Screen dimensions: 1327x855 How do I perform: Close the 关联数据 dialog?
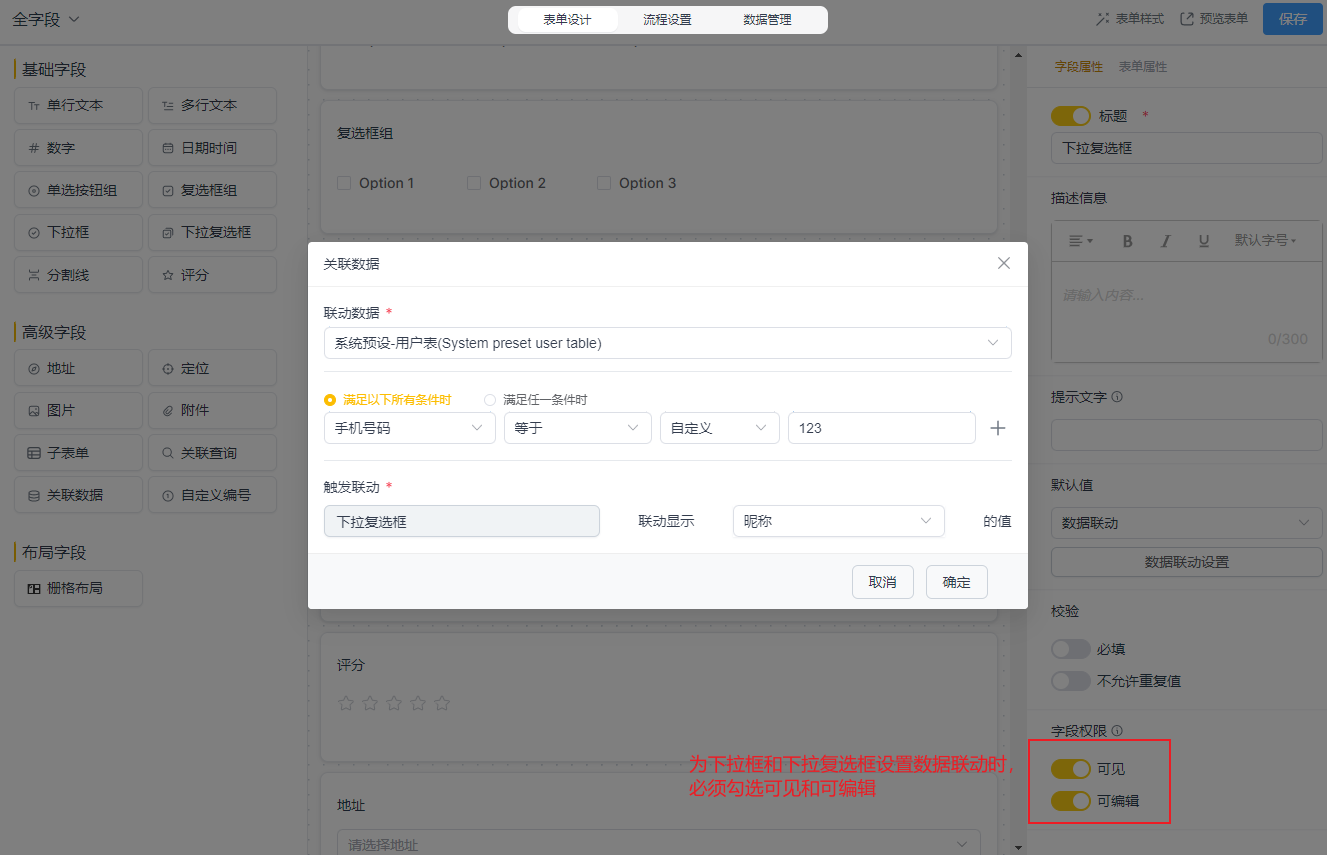coord(1004,263)
